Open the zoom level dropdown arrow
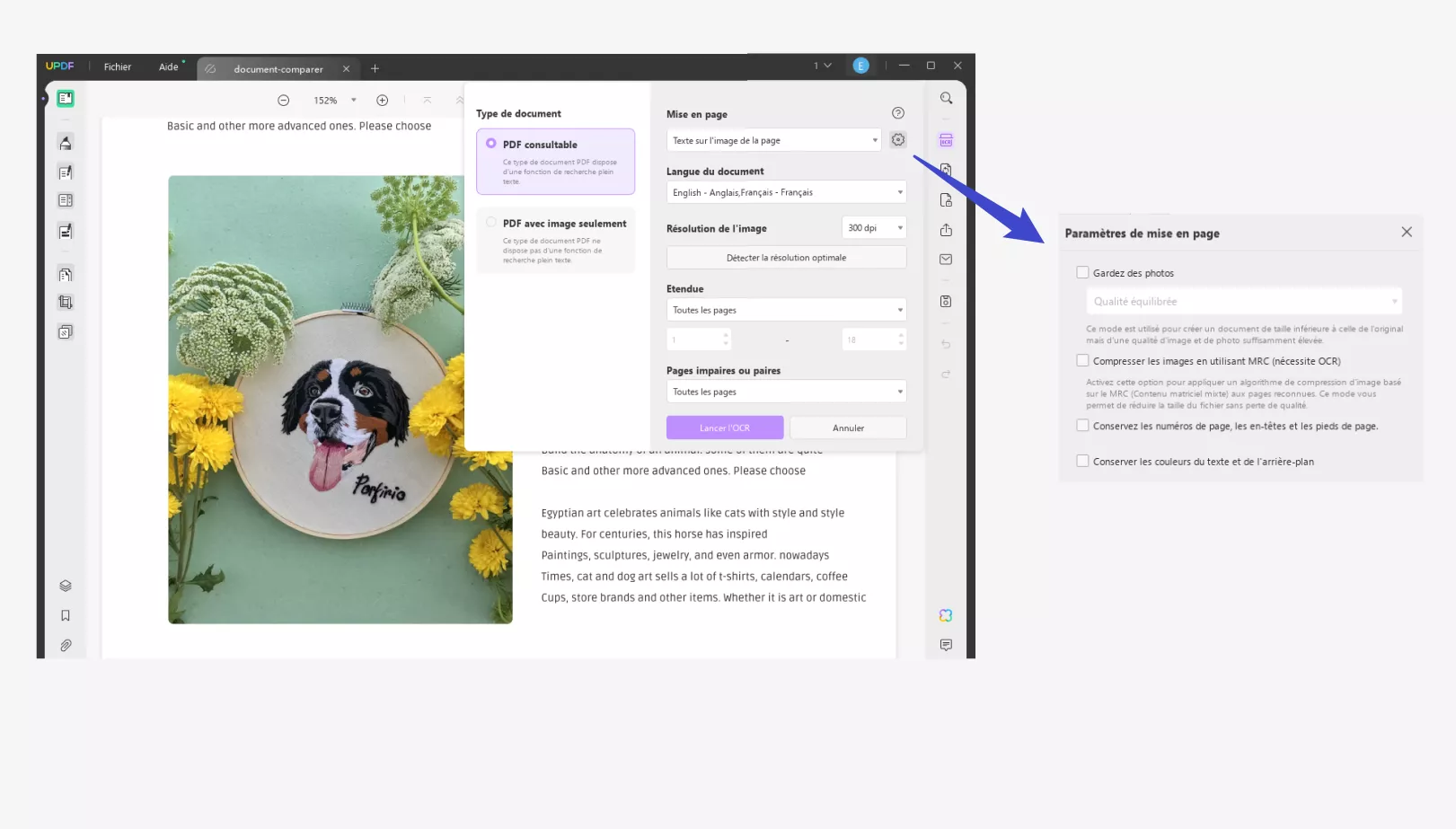This screenshot has width=1456, height=829. coord(354,101)
